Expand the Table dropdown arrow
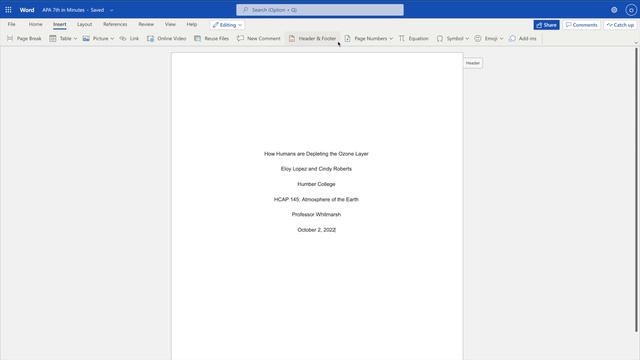The height and width of the screenshot is (360, 640). tap(76, 38)
